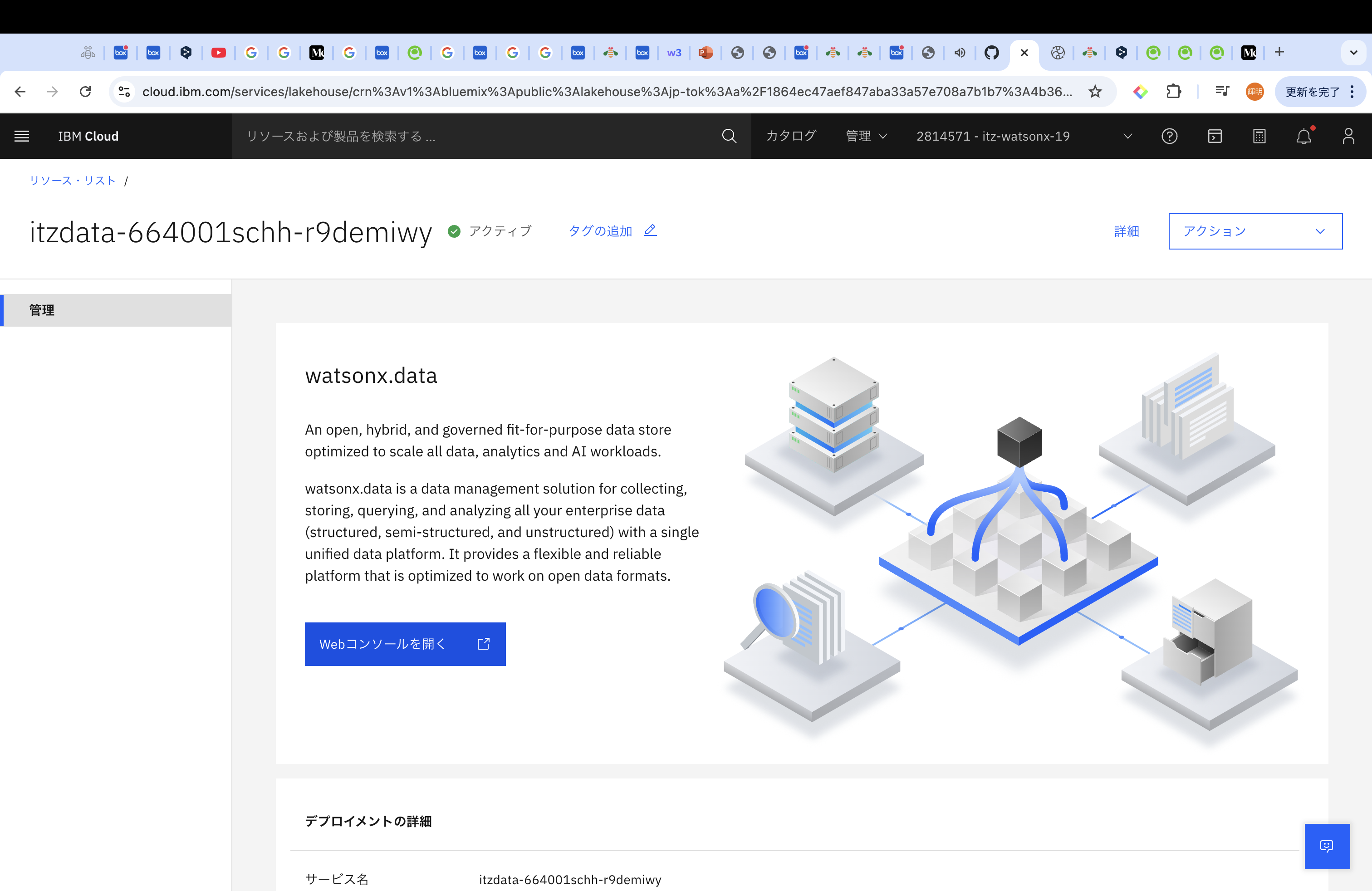The height and width of the screenshot is (891, 1372).
Task: Open the help question mark icon
Action: click(x=1169, y=136)
